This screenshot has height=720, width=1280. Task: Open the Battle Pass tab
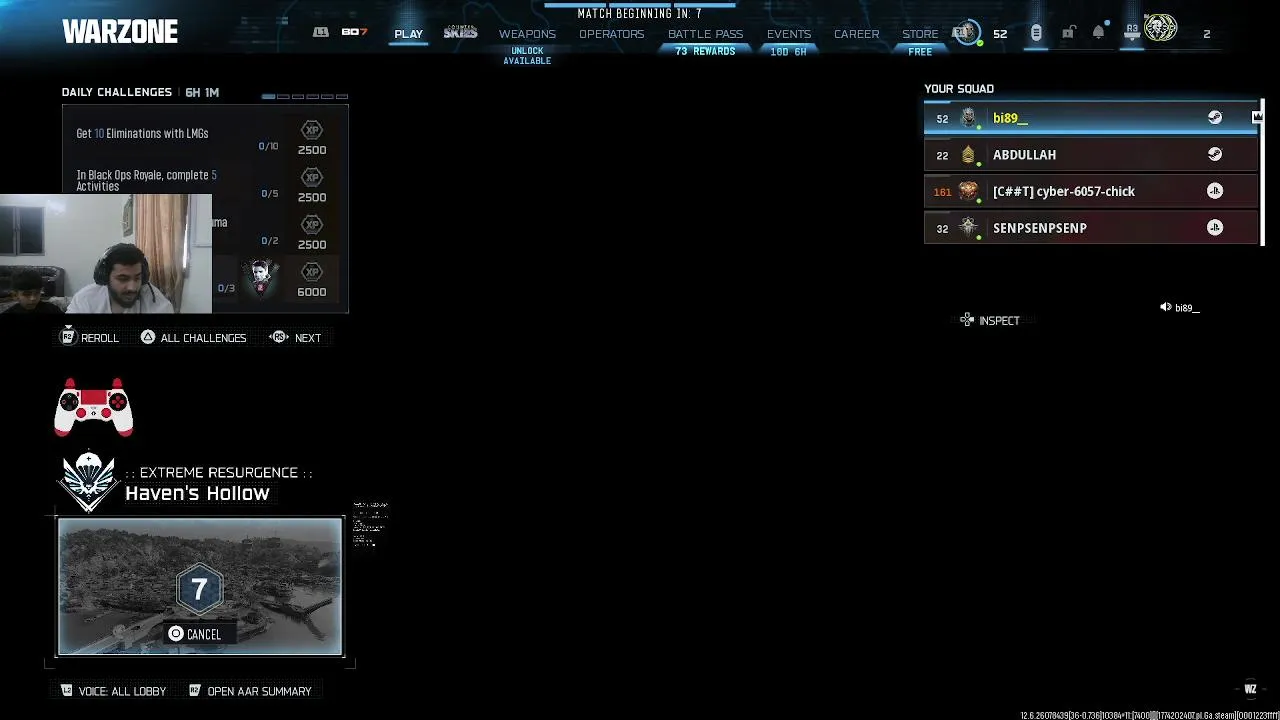click(x=705, y=34)
